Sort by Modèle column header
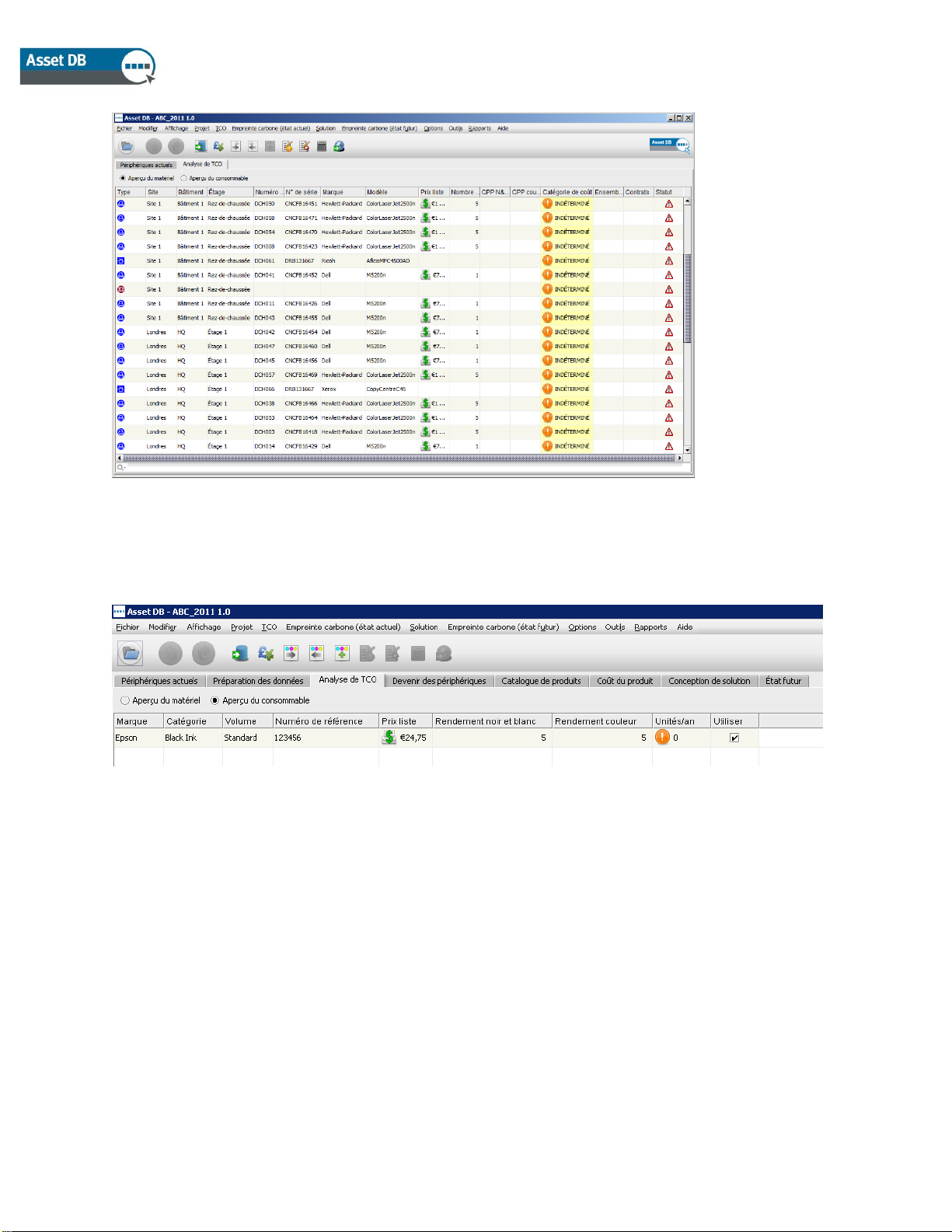 coord(392,192)
